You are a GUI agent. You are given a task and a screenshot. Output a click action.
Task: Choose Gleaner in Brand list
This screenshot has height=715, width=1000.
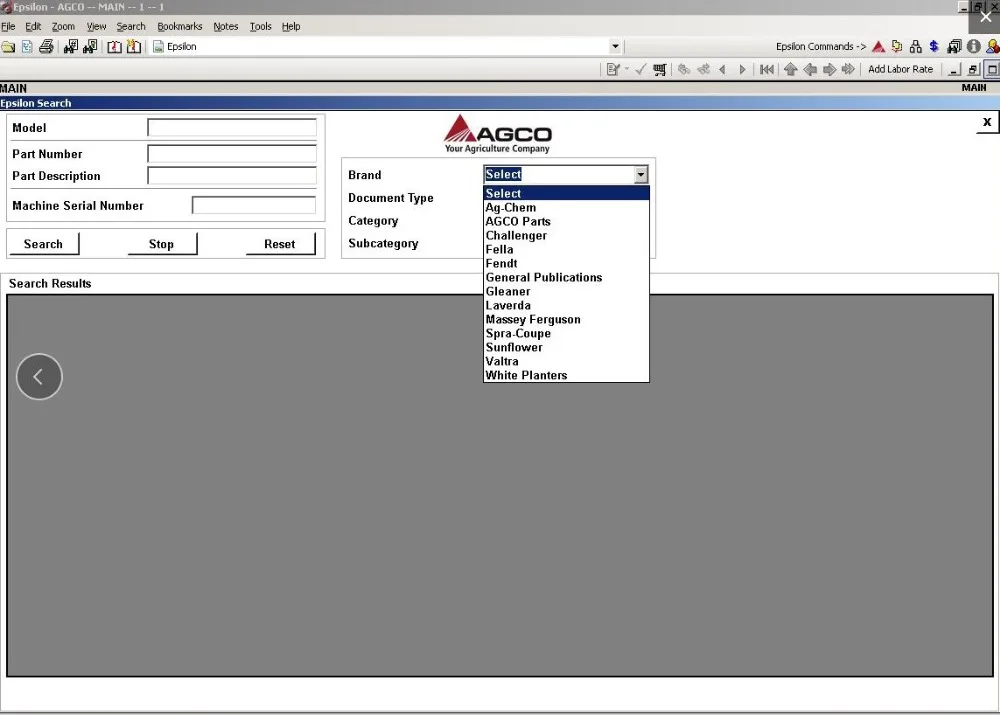pyautogui.click(x=566, y=291)
